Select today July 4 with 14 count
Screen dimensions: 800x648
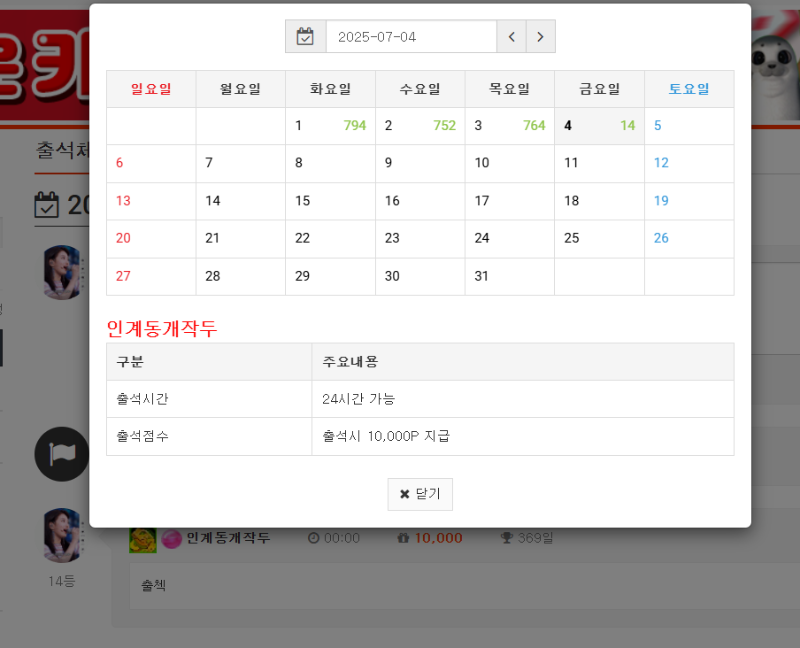tap(599, 126)
